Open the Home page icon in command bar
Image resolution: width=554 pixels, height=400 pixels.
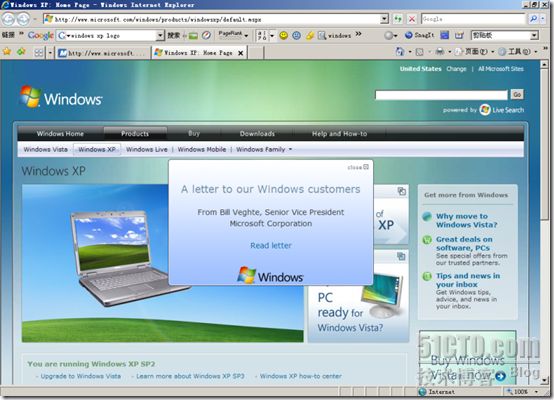pos(399,52)
